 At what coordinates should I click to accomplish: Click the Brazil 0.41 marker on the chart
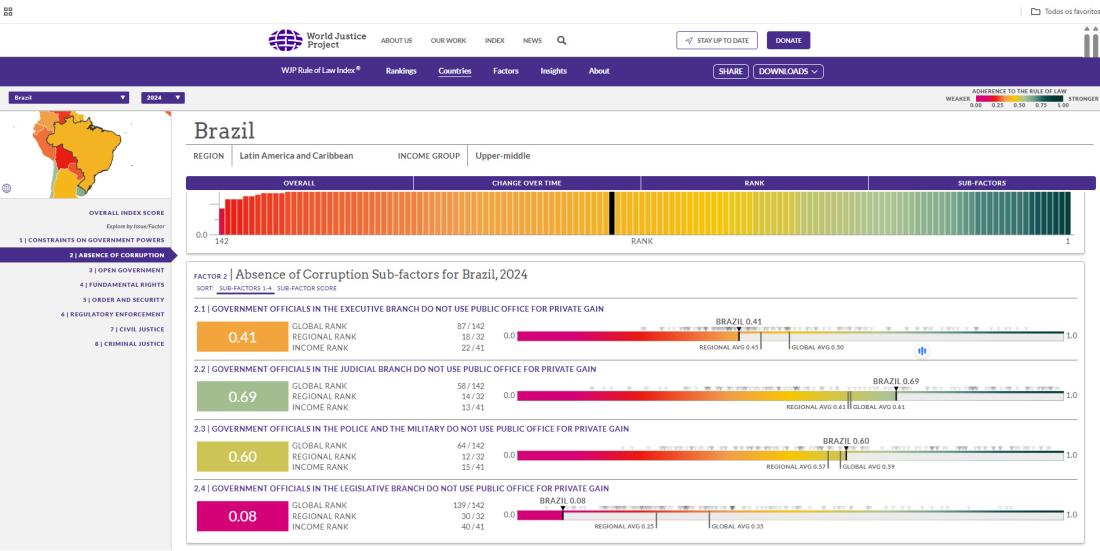pyautogui.click(x=739, y=327)
